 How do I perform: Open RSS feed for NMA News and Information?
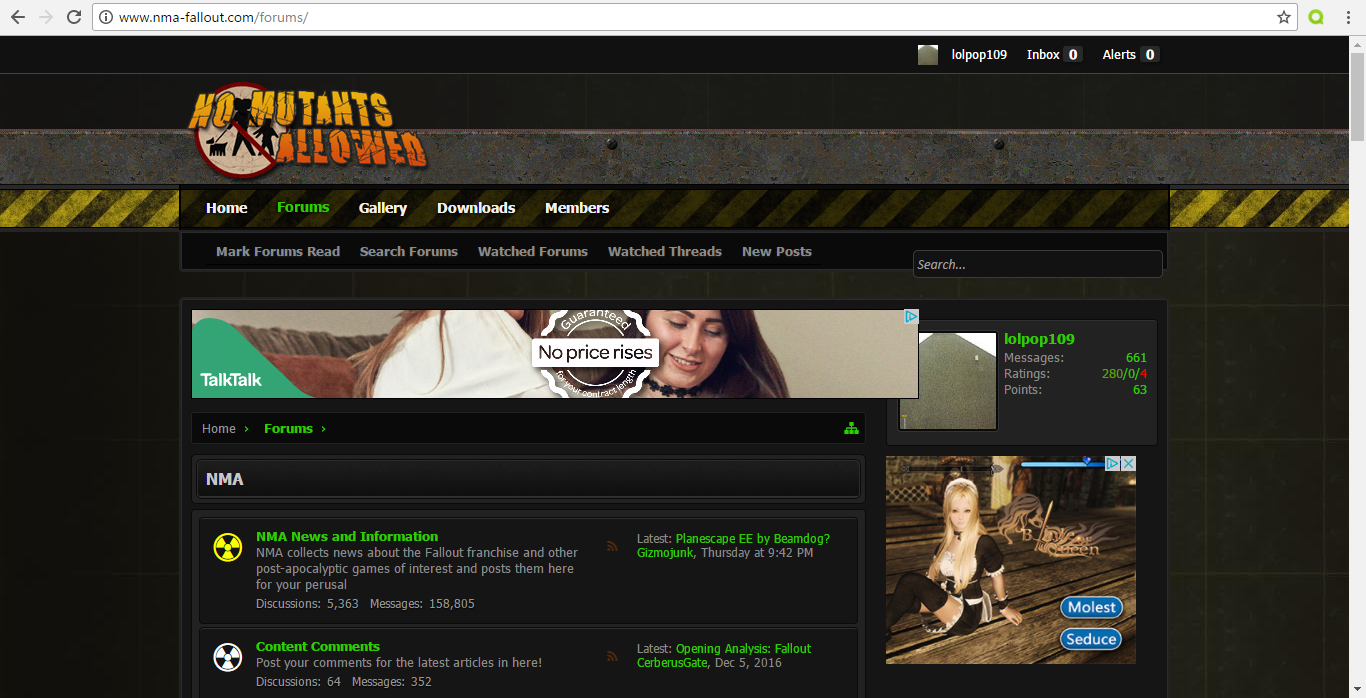(x=612, y=546)
